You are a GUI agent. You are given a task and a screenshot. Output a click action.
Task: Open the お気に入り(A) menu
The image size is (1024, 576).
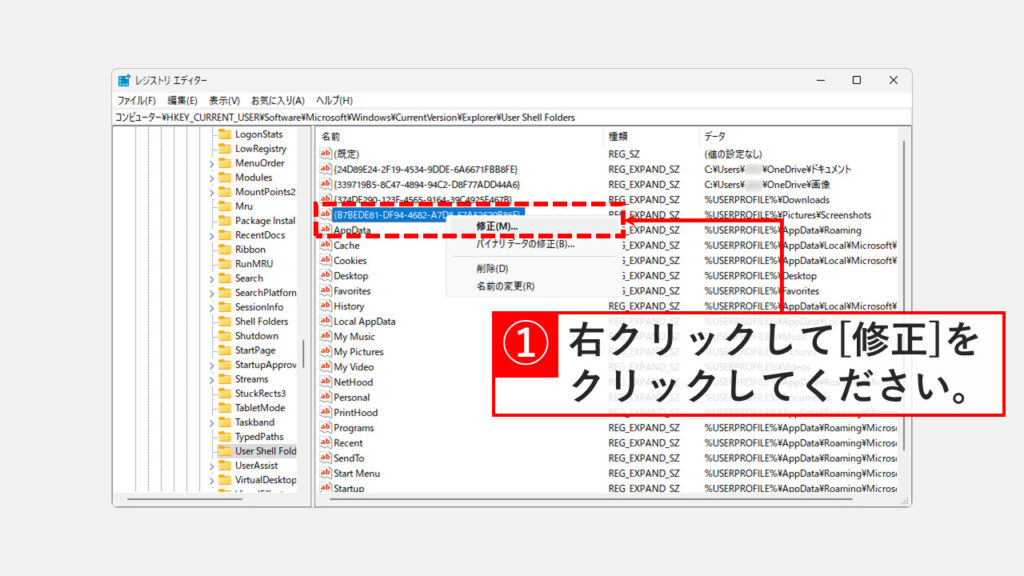(x=278, y=101)
